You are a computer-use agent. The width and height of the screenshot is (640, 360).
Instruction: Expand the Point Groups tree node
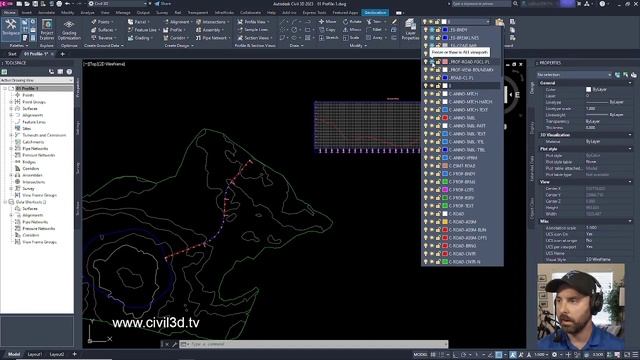(x=11, y=102)
